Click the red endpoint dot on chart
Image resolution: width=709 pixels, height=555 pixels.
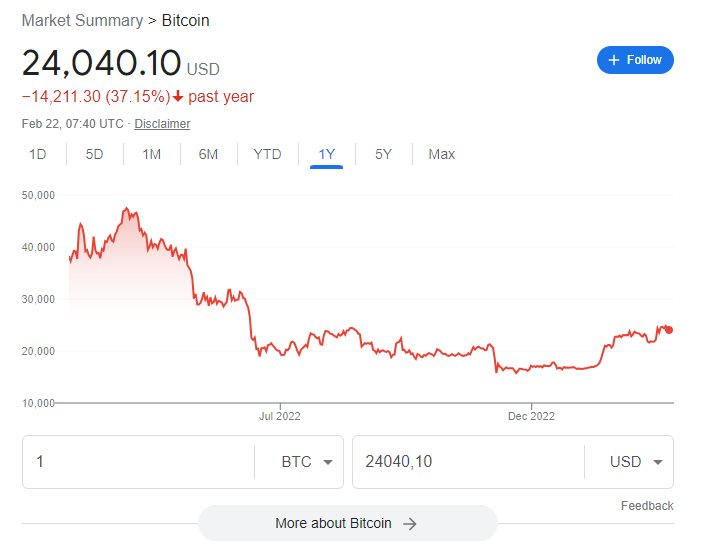668,330
